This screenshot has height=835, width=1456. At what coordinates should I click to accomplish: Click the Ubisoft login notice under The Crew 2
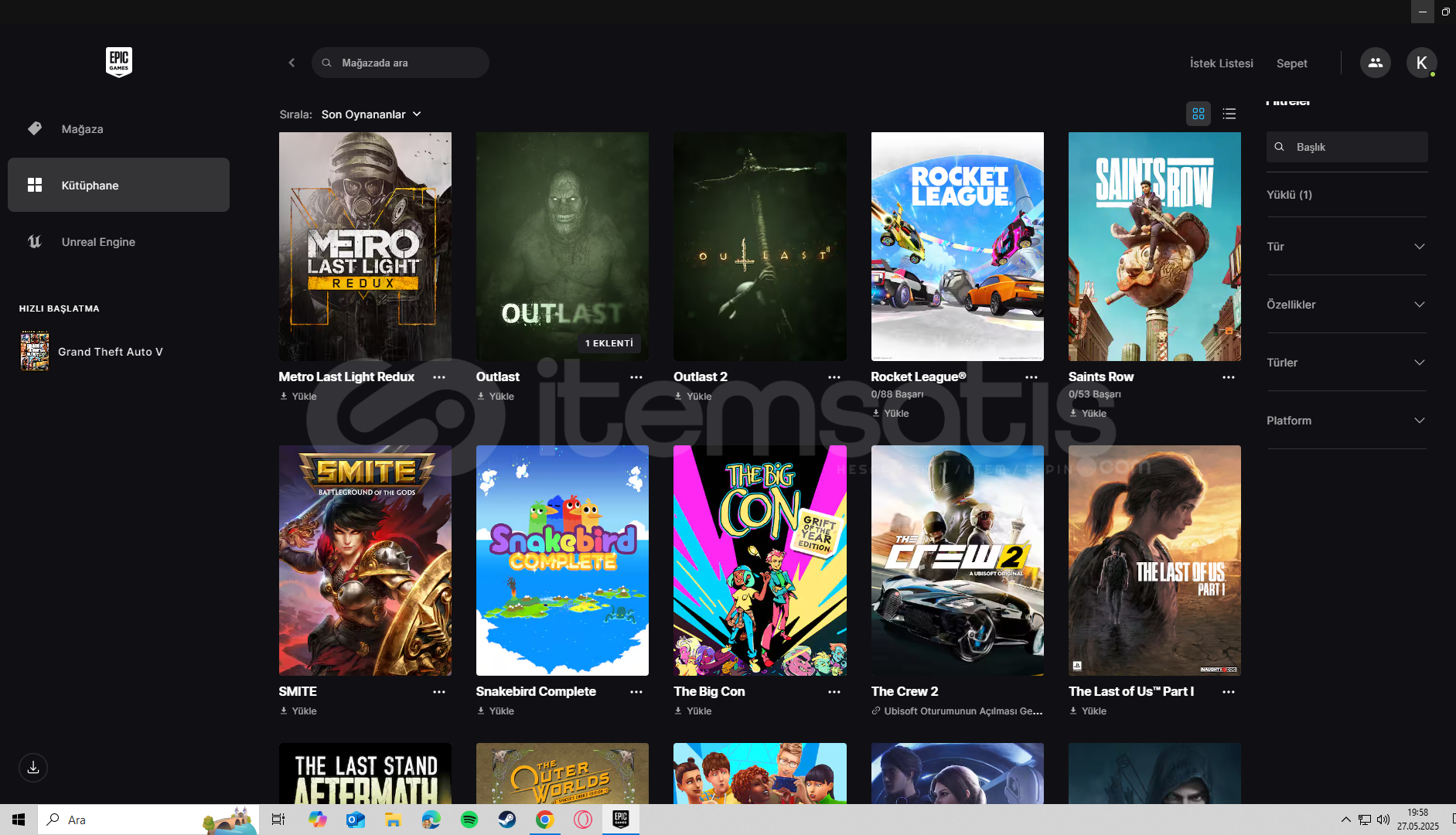click(957, 711)
